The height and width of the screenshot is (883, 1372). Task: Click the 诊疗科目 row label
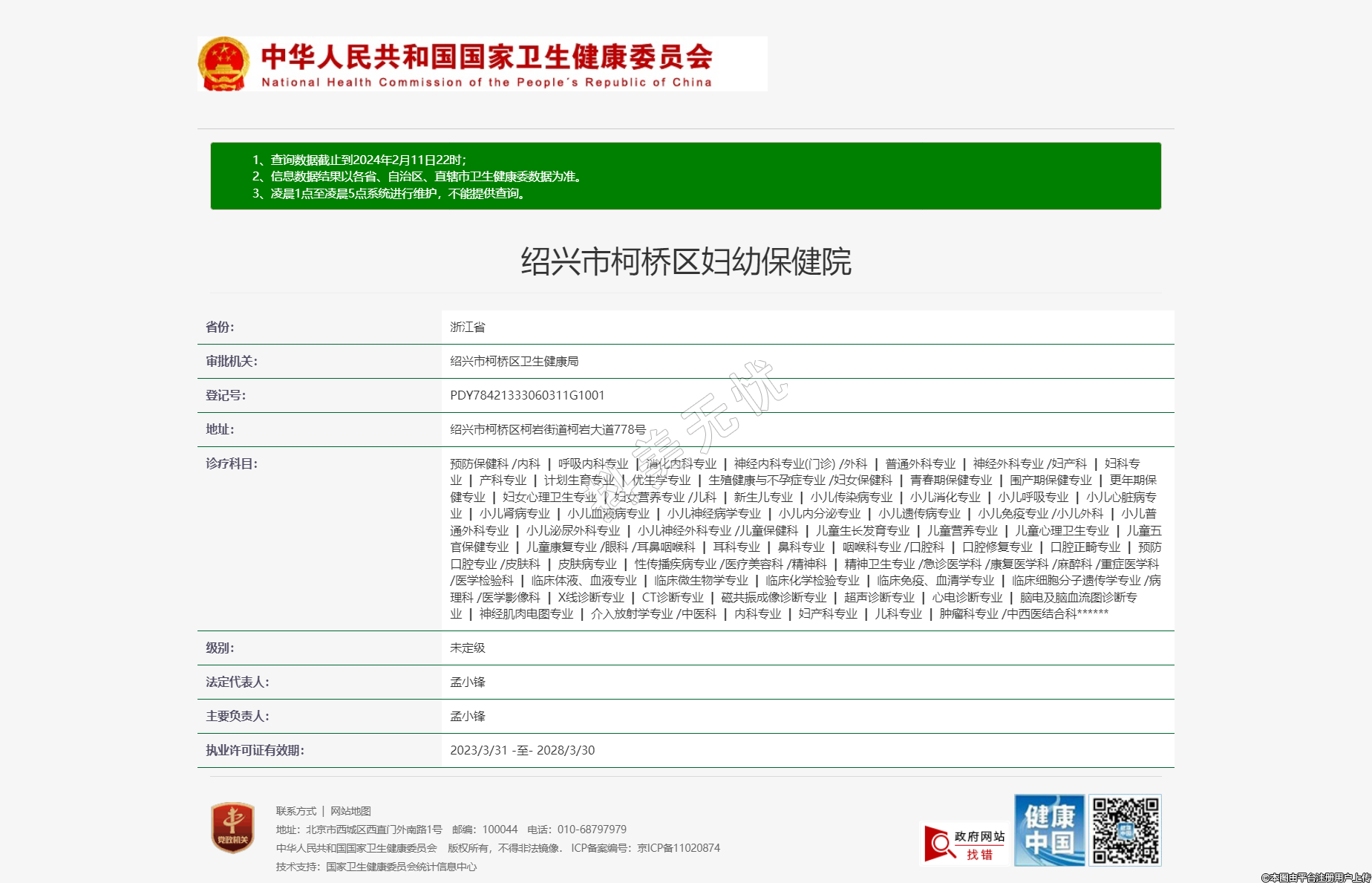[x=231, y=463]
